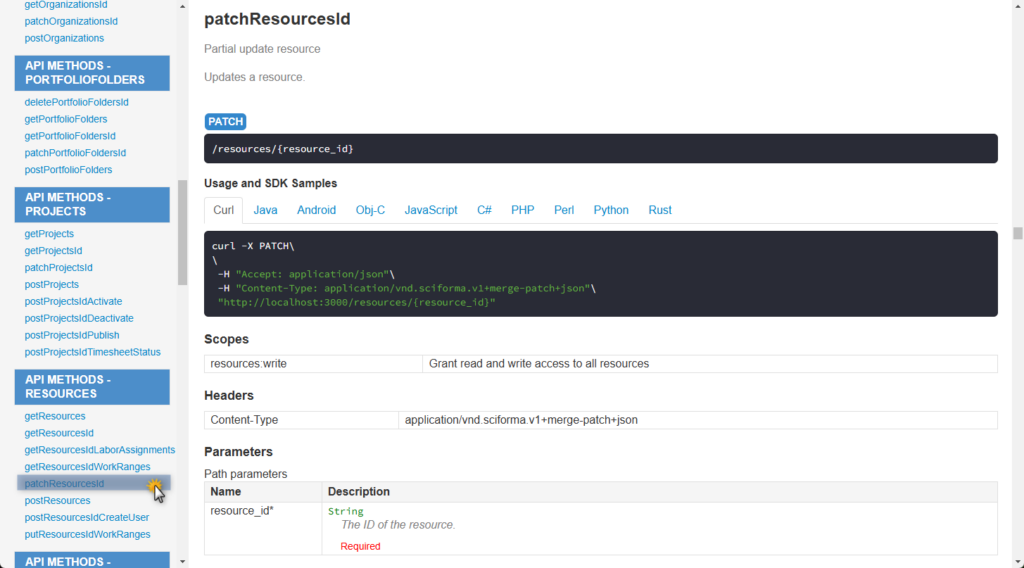1024x568 pixels.
Task: Open the getResources method link
Action: 55,416
